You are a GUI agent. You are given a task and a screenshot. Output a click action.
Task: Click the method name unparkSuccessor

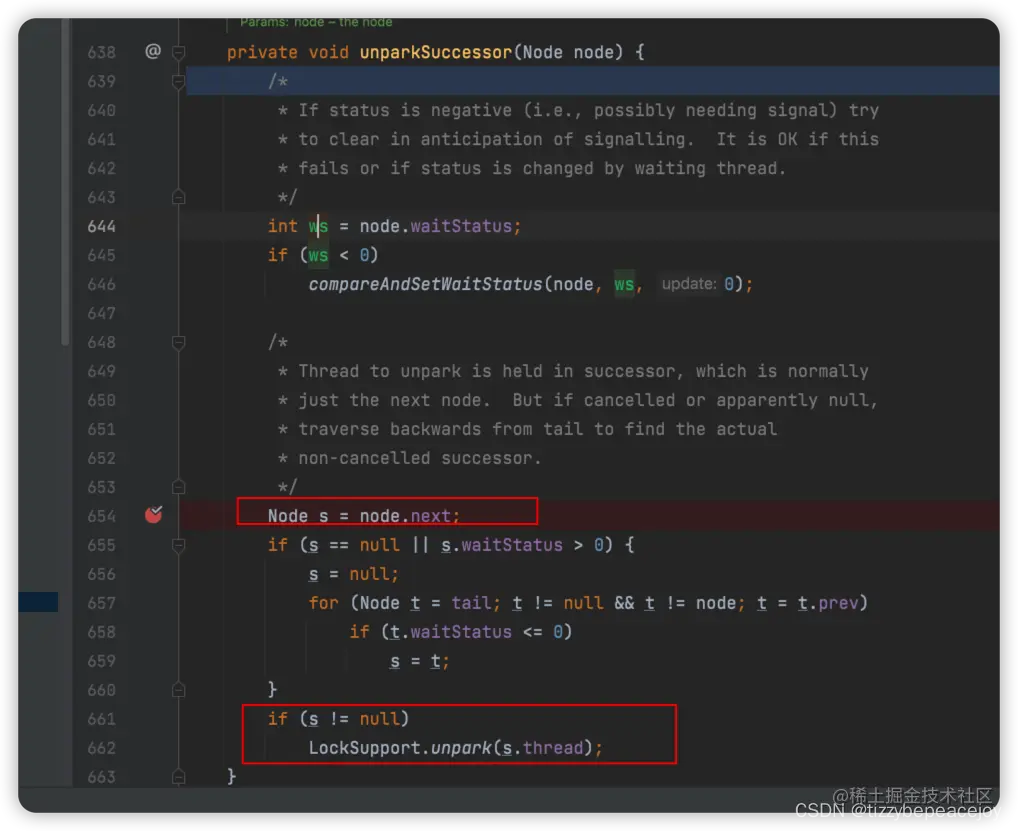pos(436,53)
